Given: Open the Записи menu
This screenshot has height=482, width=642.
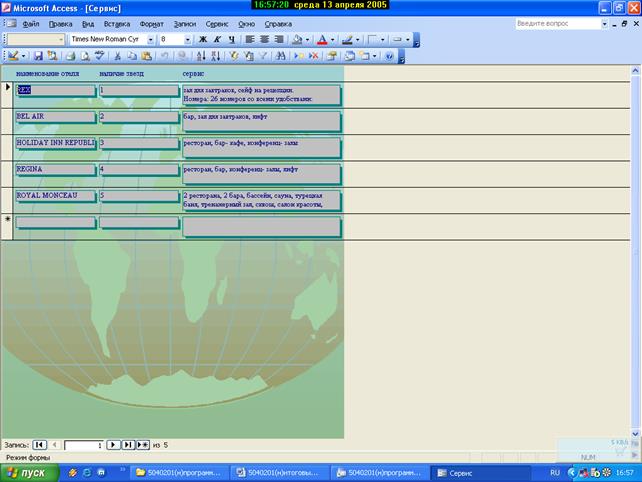Looking at the screenshot, I should (x=185, y=24).
